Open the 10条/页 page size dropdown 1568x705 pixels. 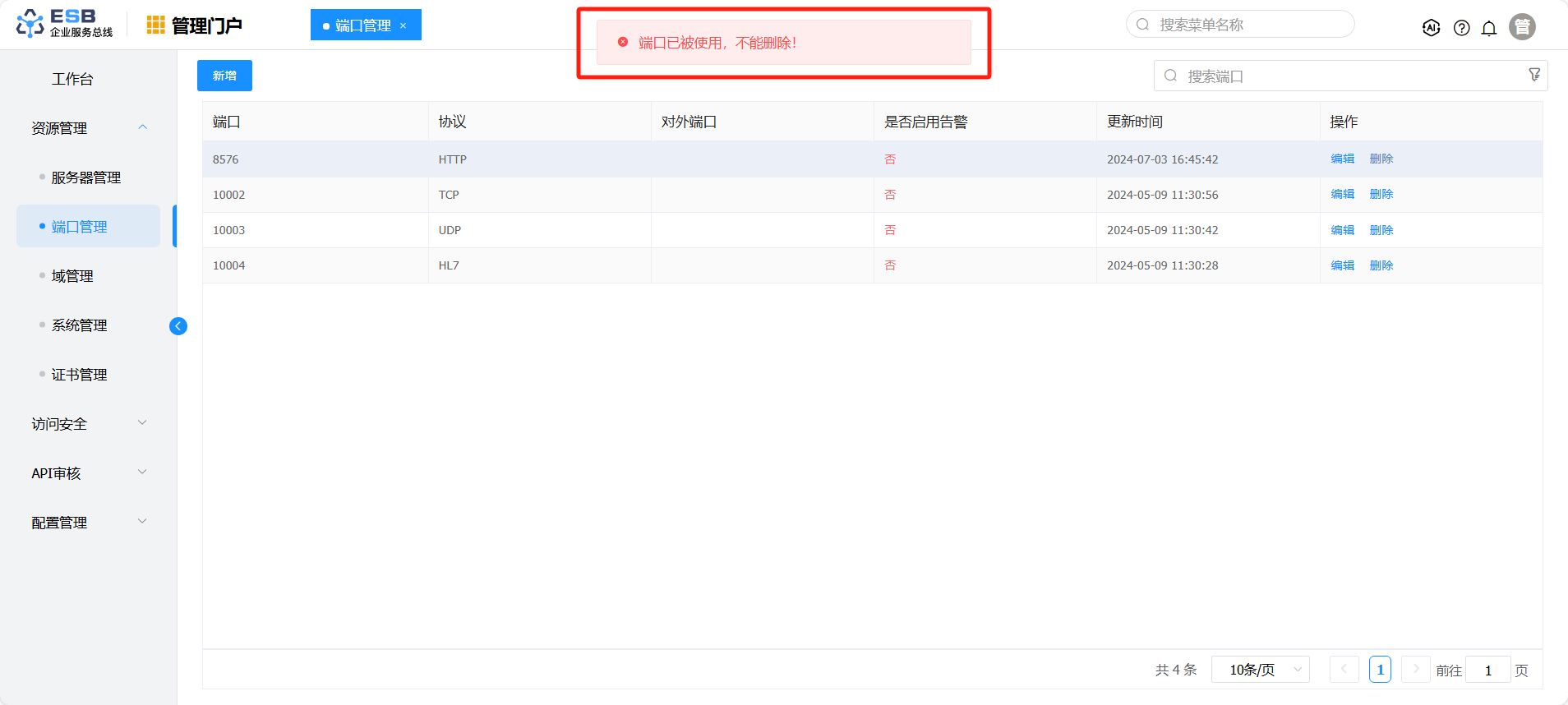pos(1260,670)
